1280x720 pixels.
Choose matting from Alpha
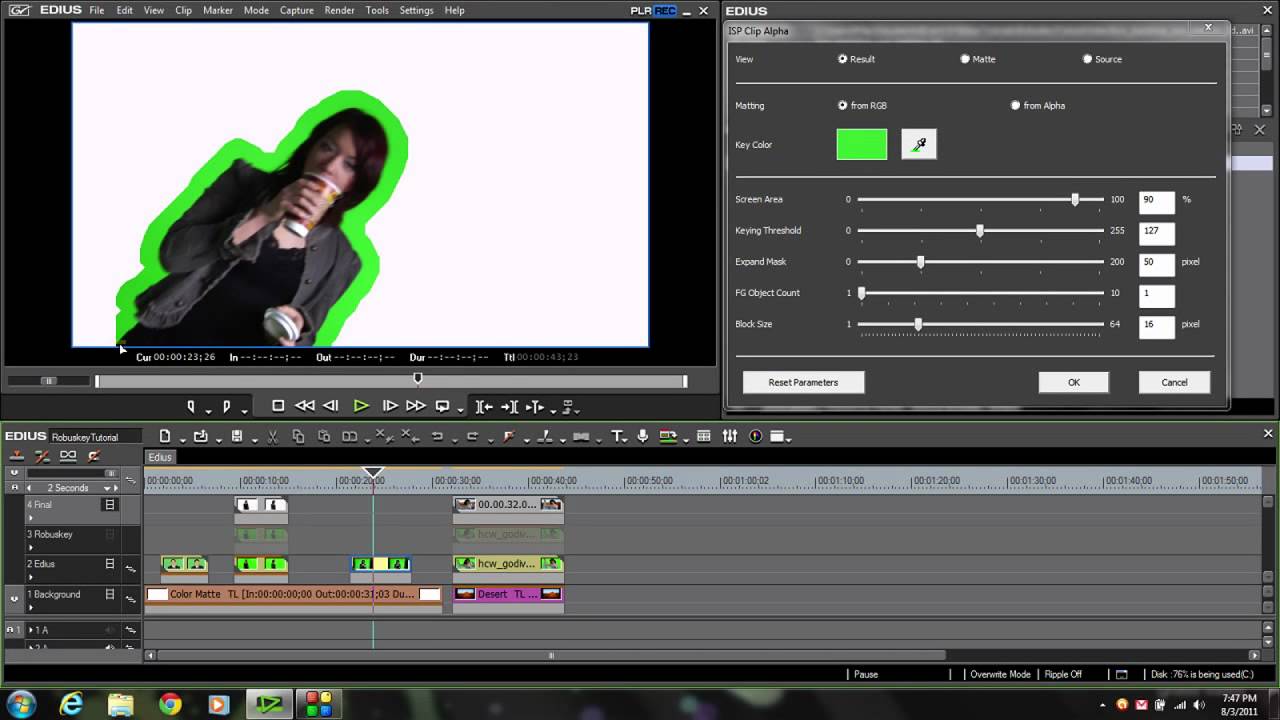(x=1016, y=105)
